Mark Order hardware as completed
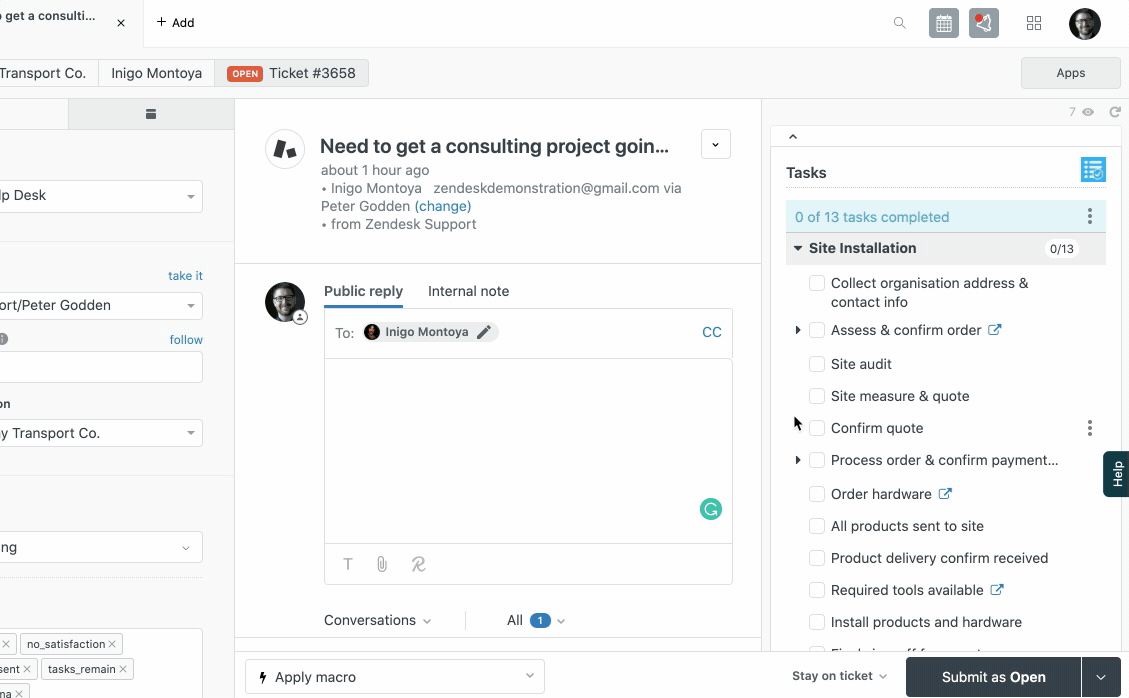 (x=816, y=493)
